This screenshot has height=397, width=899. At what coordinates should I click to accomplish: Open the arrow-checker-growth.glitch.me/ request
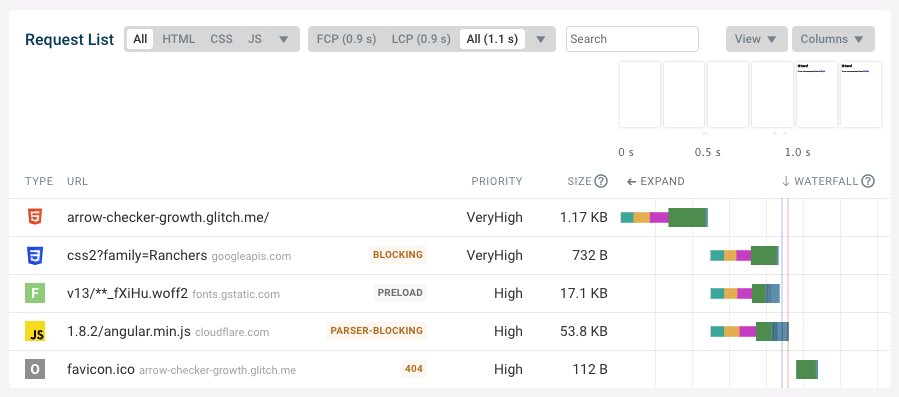tap(168, 217)
